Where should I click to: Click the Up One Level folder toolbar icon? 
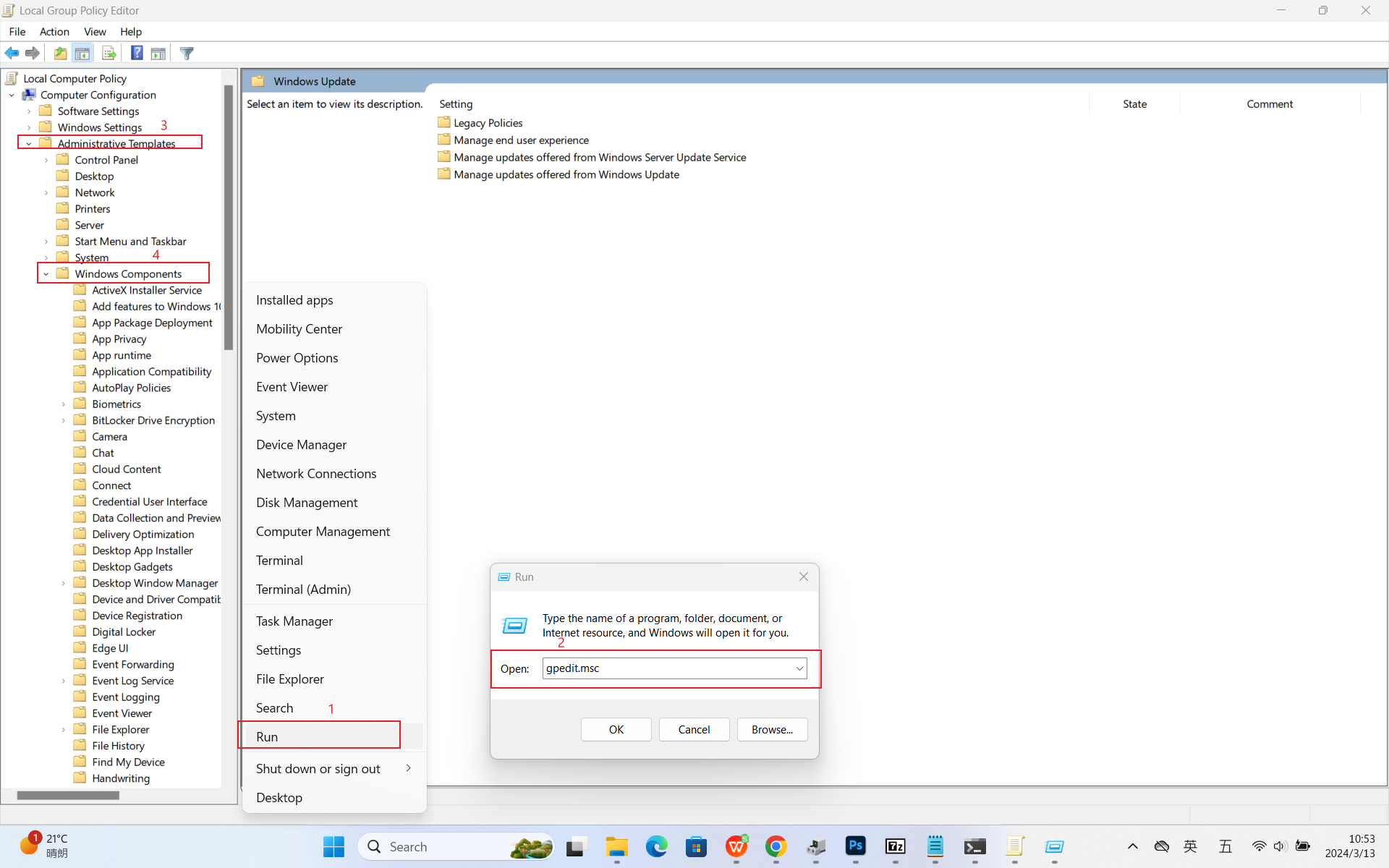pyautogui.click(x=60, y=53)
